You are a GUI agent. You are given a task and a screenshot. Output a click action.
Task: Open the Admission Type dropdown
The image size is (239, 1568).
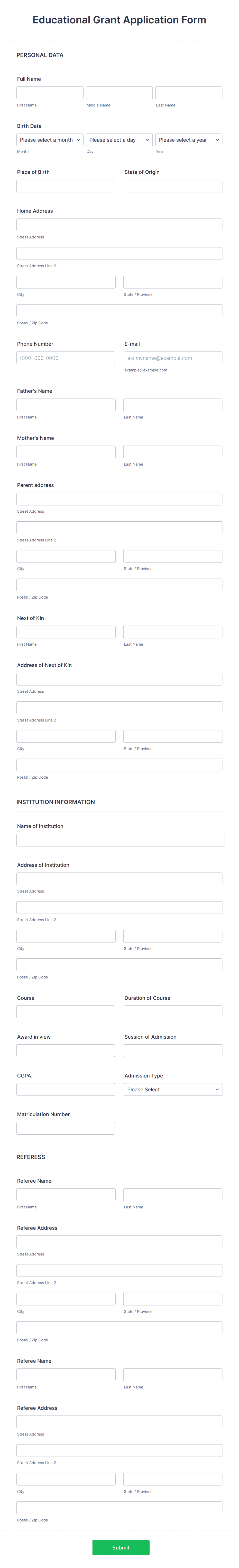pyautogui.click(x=173, y=1089)
